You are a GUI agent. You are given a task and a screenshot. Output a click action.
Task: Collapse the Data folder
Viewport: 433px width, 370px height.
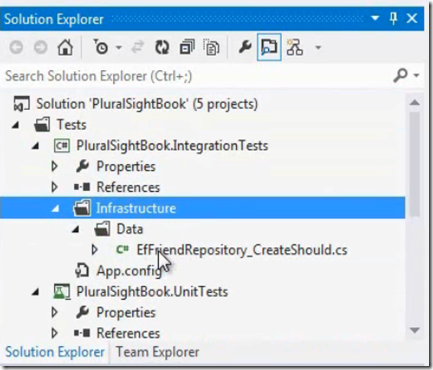pos(75,230)
